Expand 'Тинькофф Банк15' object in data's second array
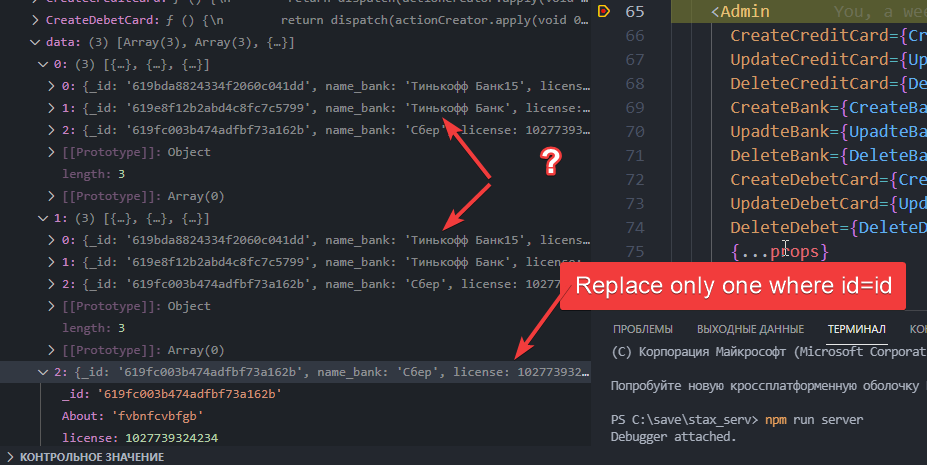Image resolution: width=927 pixels, height=465 pixels. pyautogui.click(x=51, y=240)
